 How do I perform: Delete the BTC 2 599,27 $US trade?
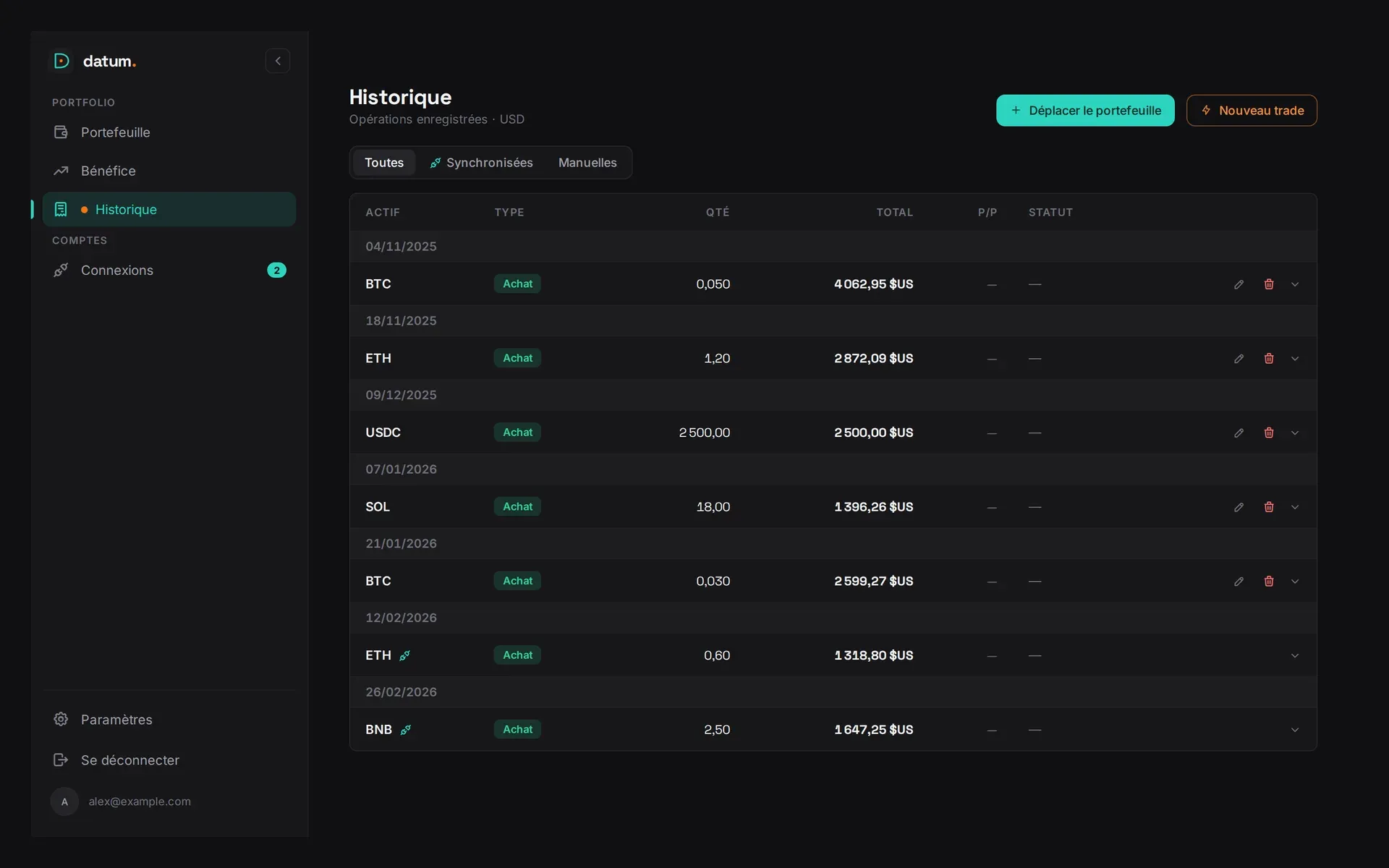(x=1269, y=582)
